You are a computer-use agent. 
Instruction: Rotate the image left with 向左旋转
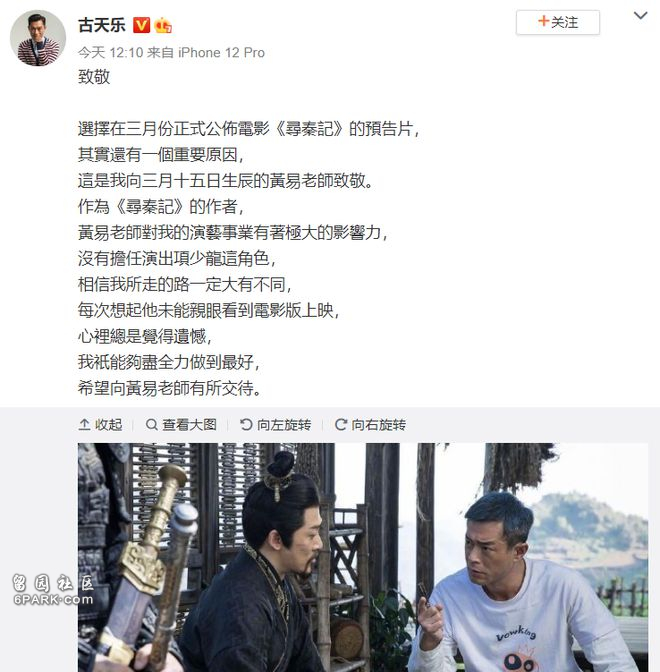[x=276, y=425]
